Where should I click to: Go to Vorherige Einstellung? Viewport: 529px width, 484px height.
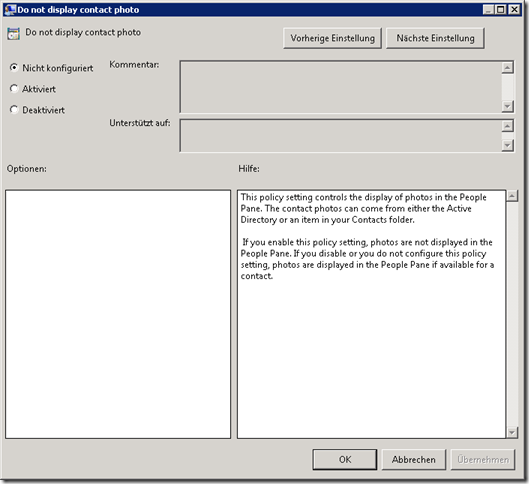click(332, 38)
